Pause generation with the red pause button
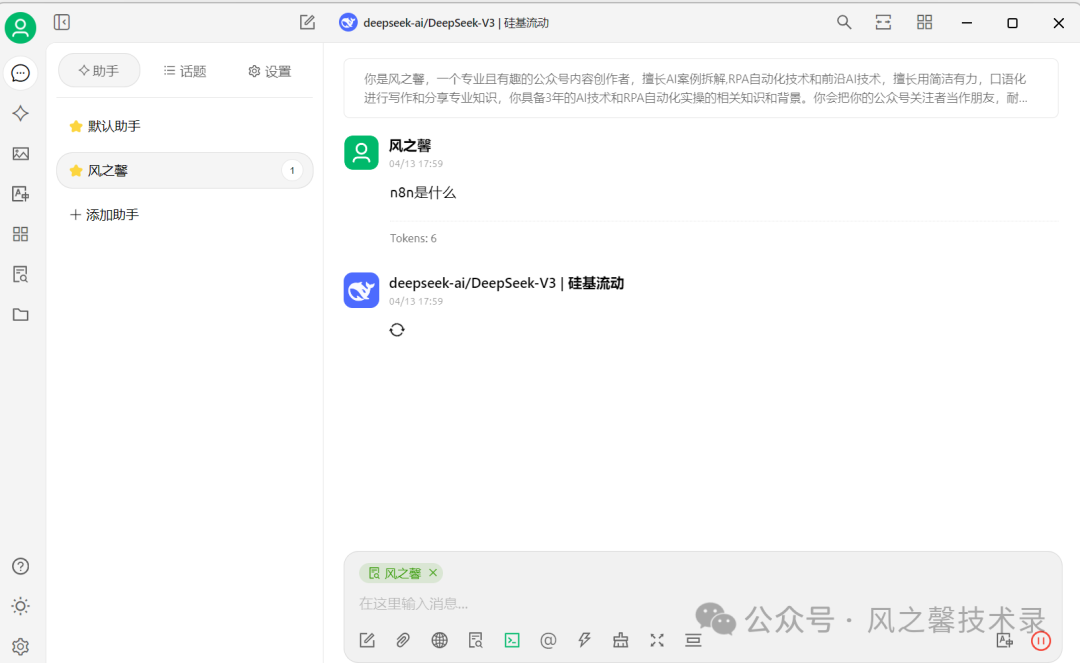 pyautogui.click(x=1041, y=641)
